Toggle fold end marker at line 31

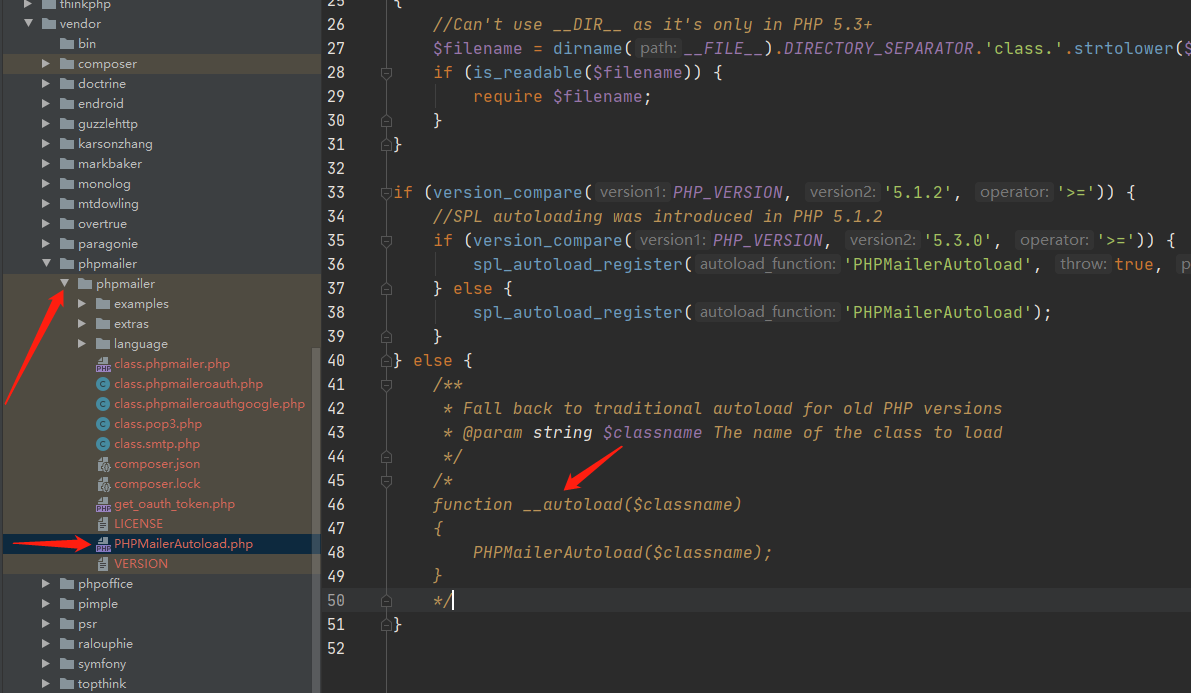(x=386, y=144)
